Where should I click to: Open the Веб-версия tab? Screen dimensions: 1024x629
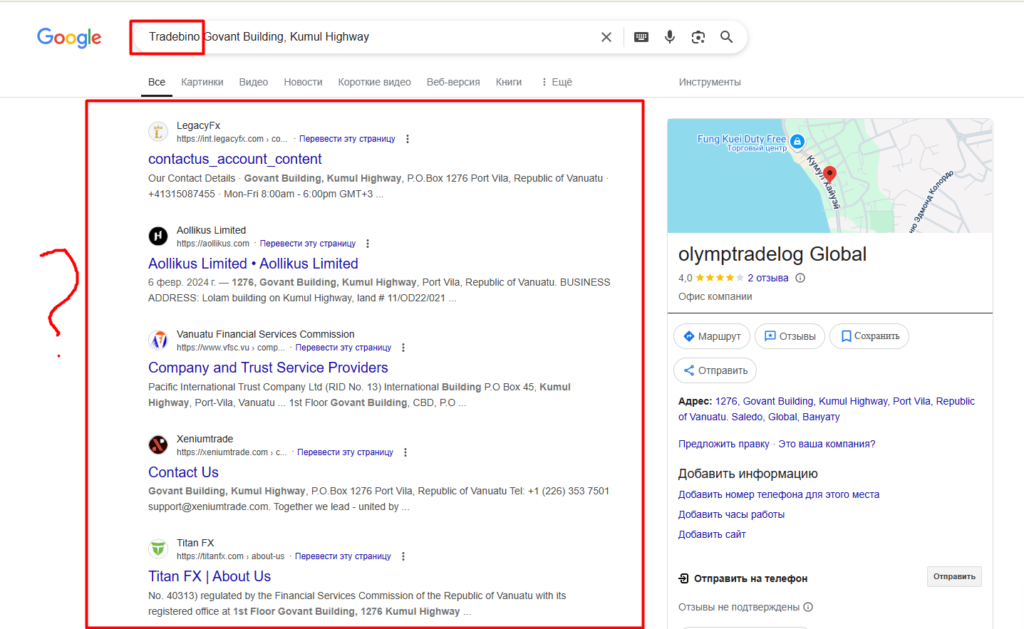(453, 82)
